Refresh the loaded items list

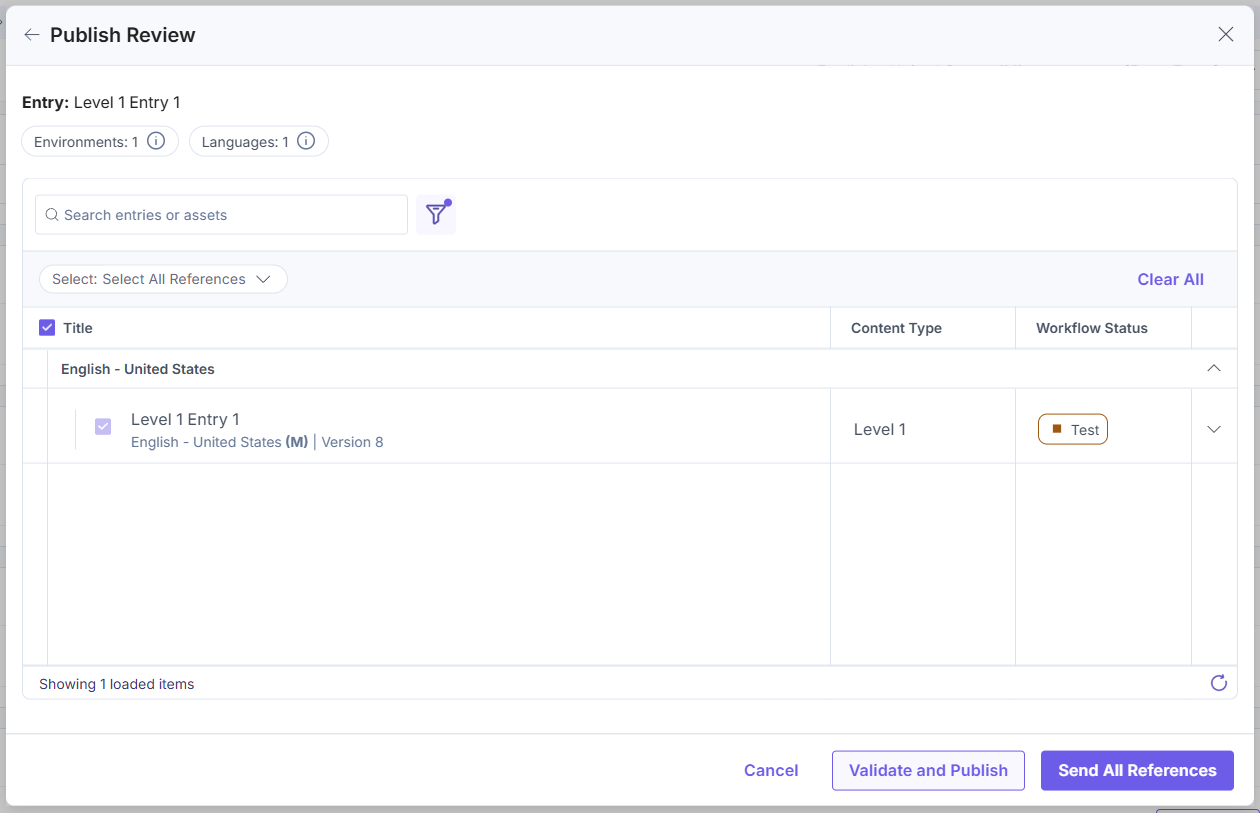tap(1218, 683)
